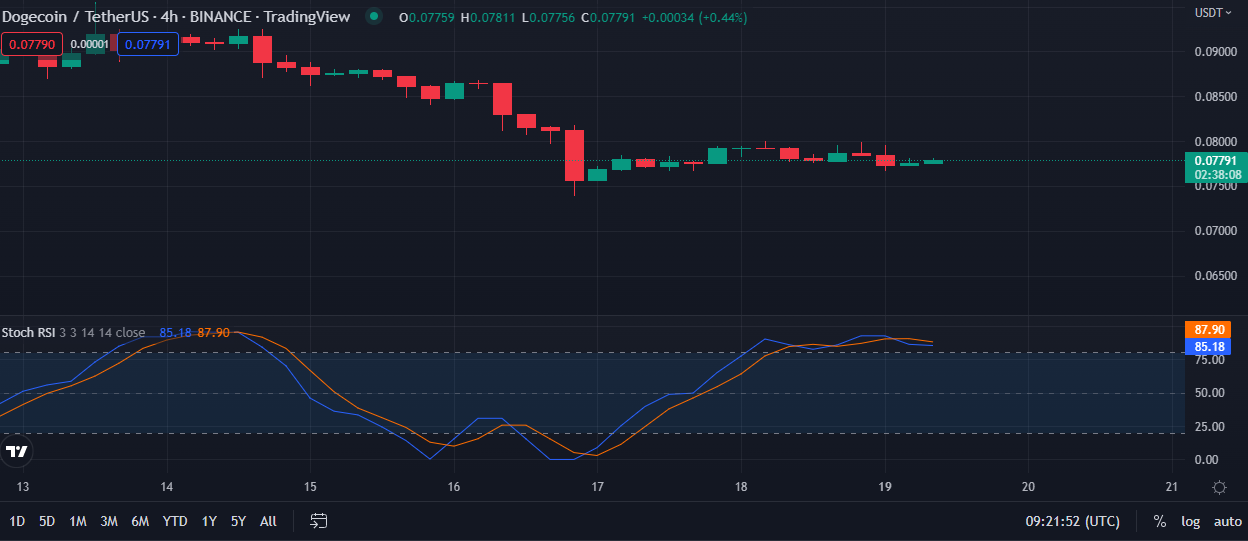The width and height of the screenshot is (1248, 541).
Task: Select the 5Y time range
Action: [238, 521]
